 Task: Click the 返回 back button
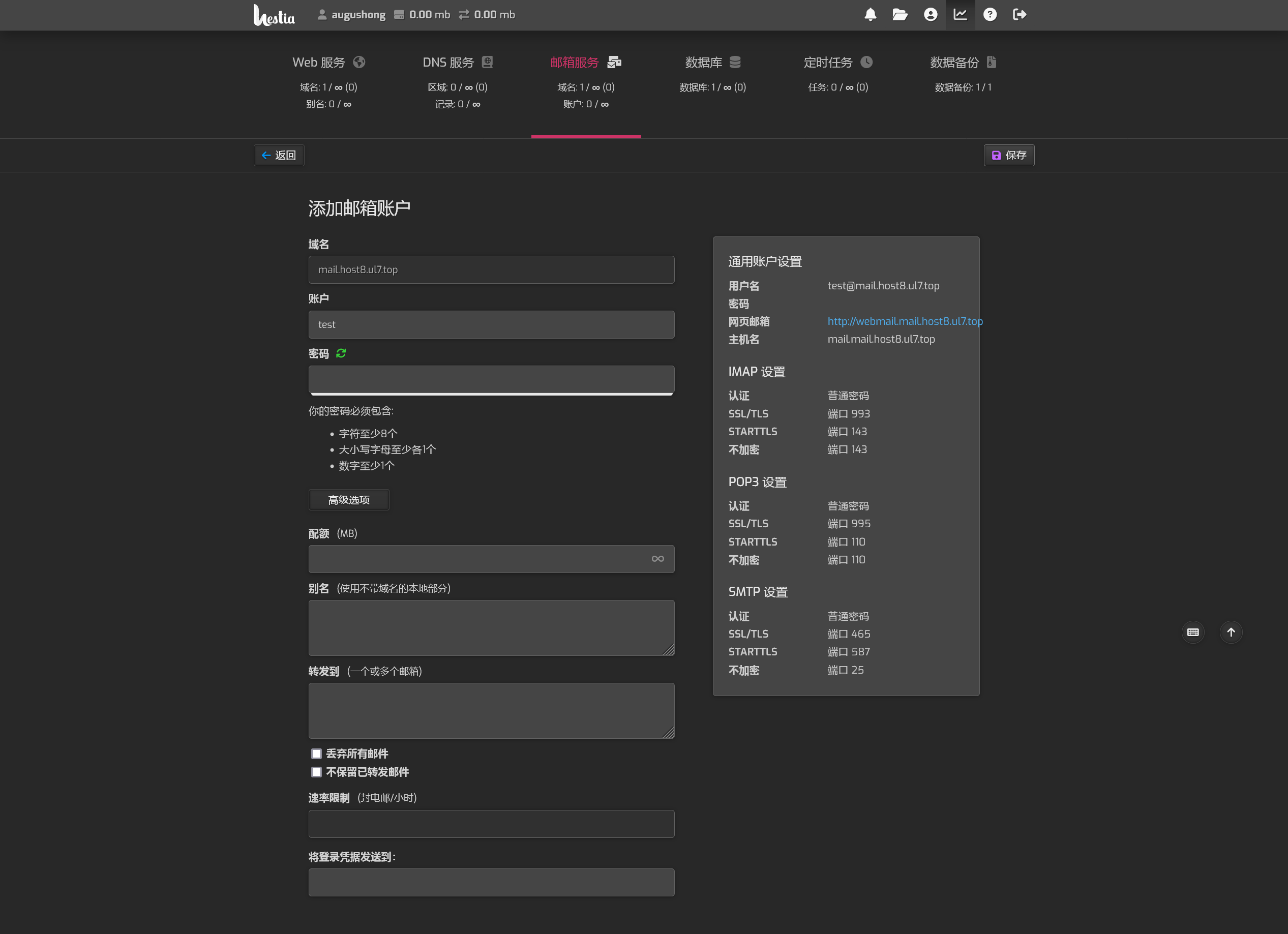(x=279, y=155)
